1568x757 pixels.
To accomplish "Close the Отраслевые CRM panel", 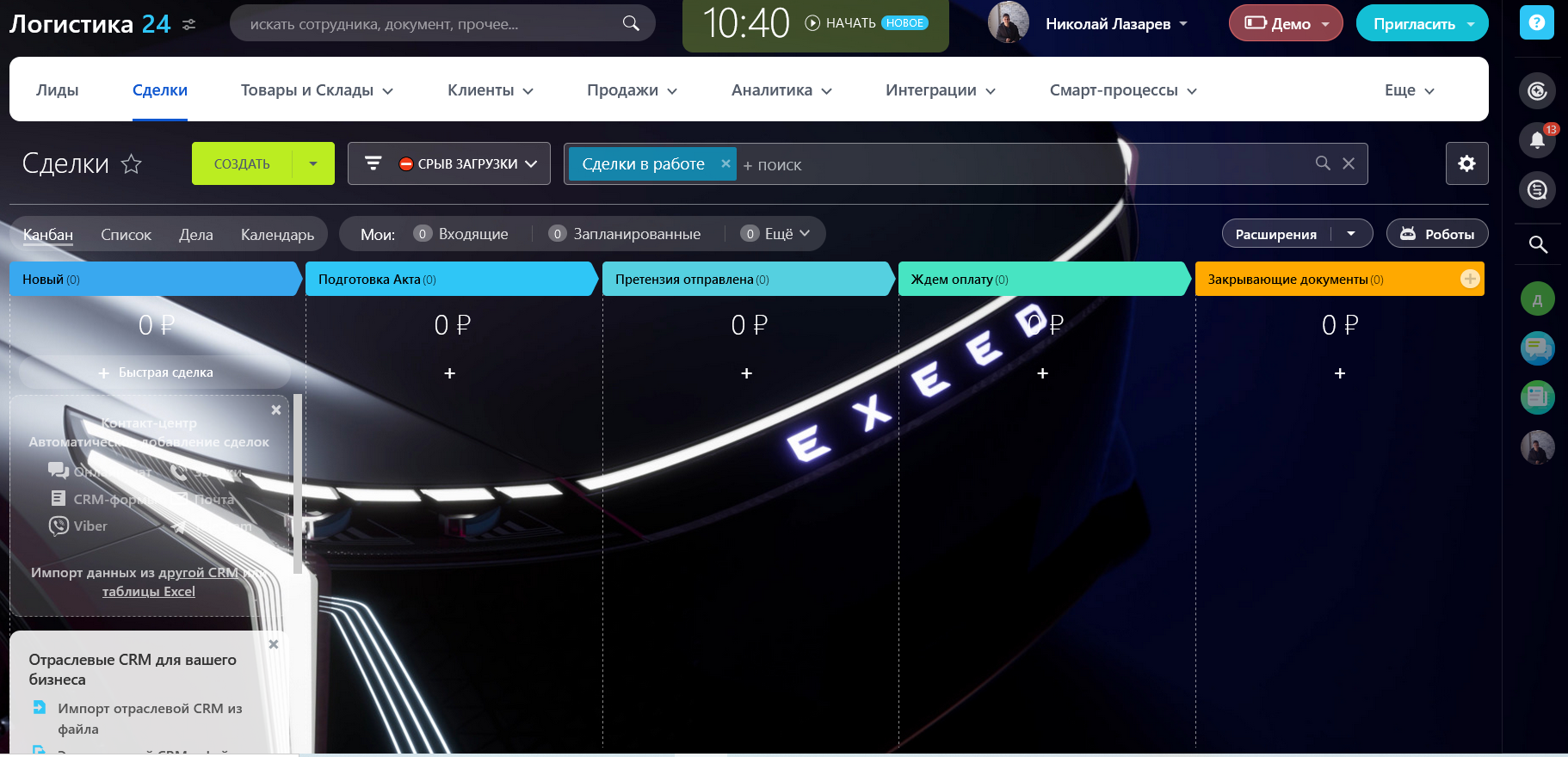I will pos(274,644).
